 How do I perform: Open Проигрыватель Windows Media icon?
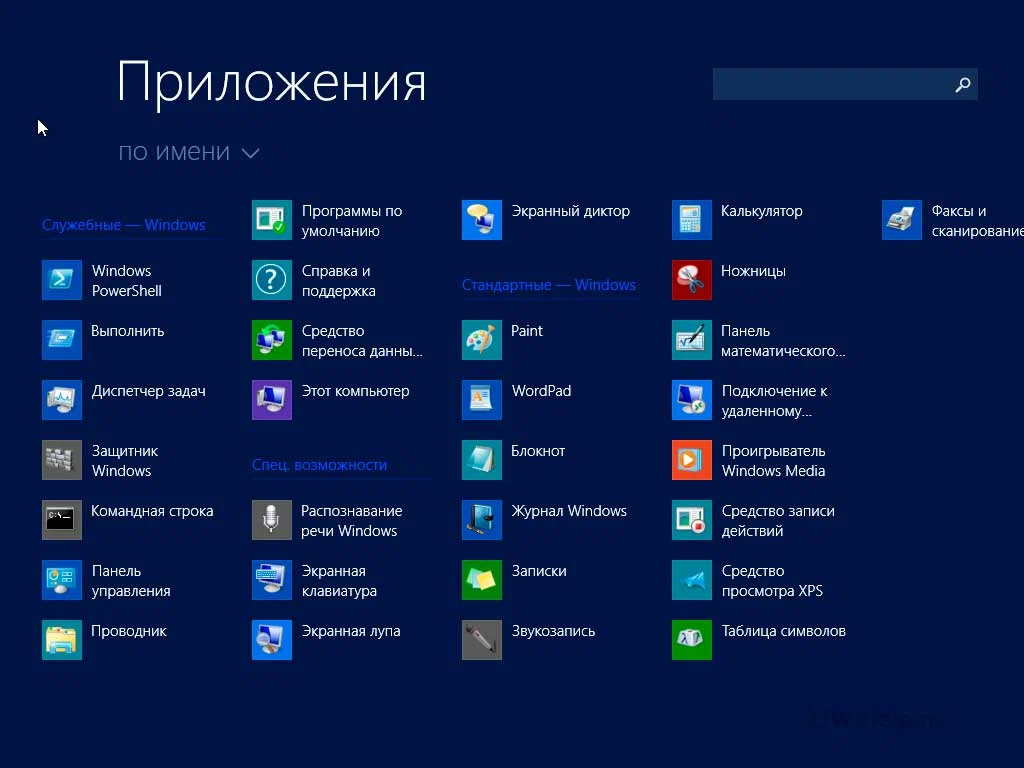point(692,460)
